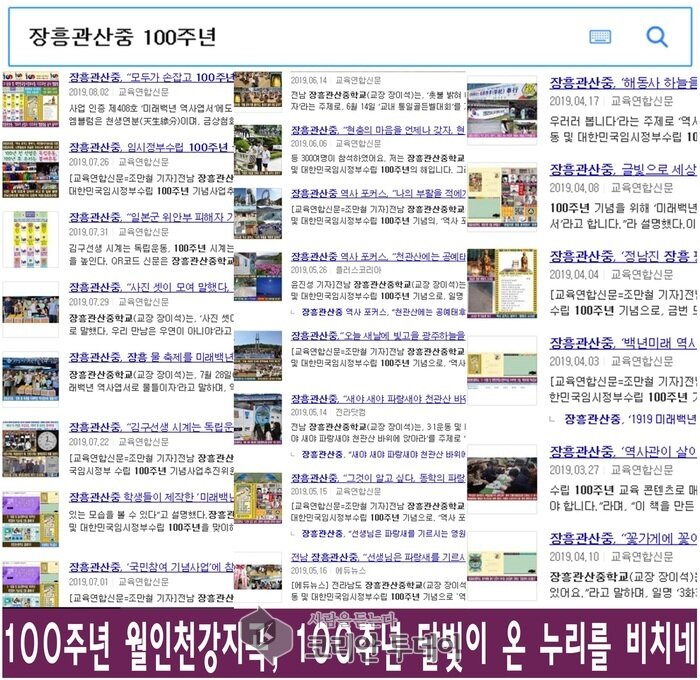Open related sub-link 역사 포커스 "천관산에는 공예태후"

pyautogui.click(x=383, y=312)
